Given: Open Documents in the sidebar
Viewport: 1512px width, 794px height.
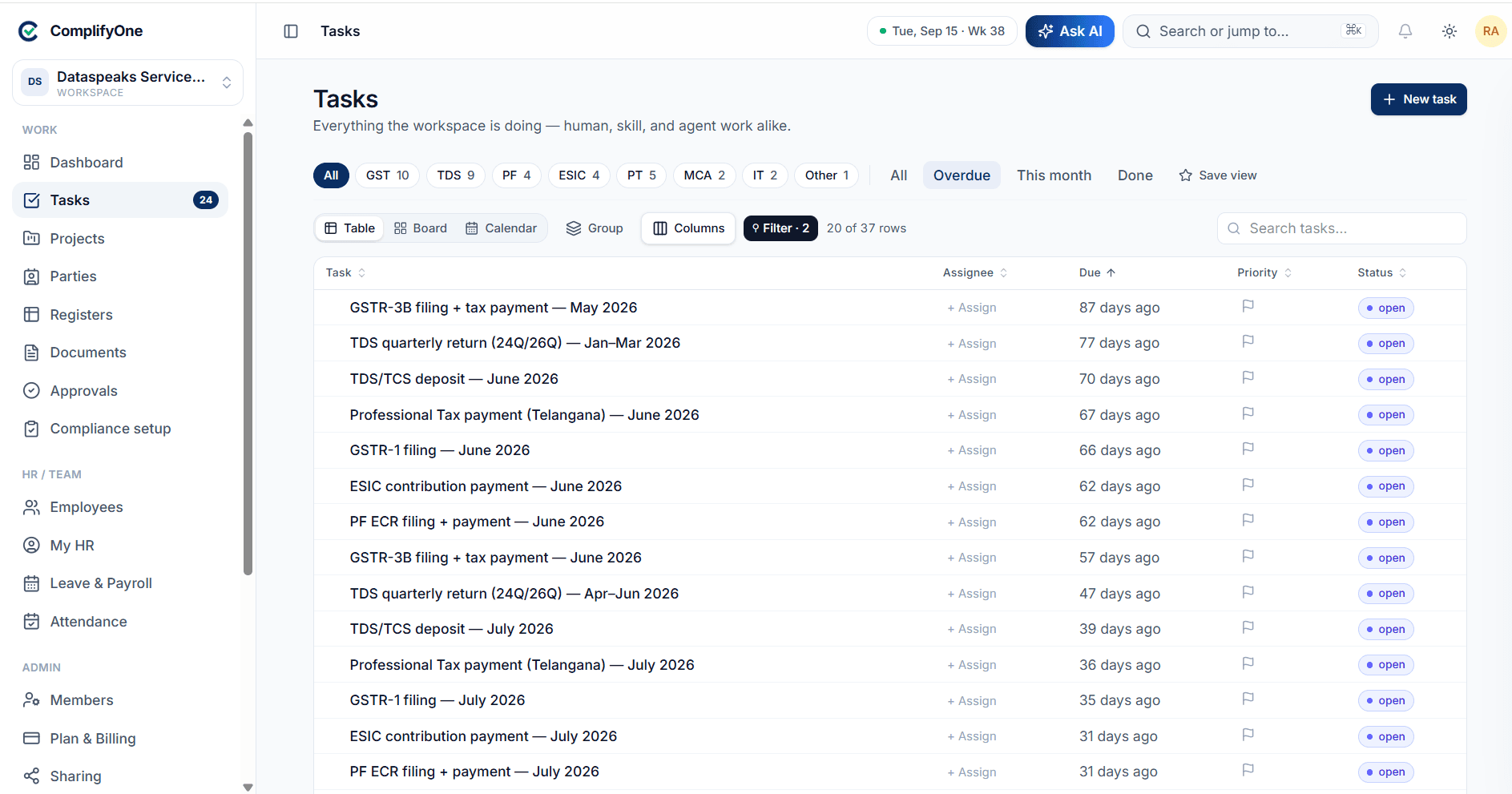Looking at the screenshot, I should [x=120, y=353].
